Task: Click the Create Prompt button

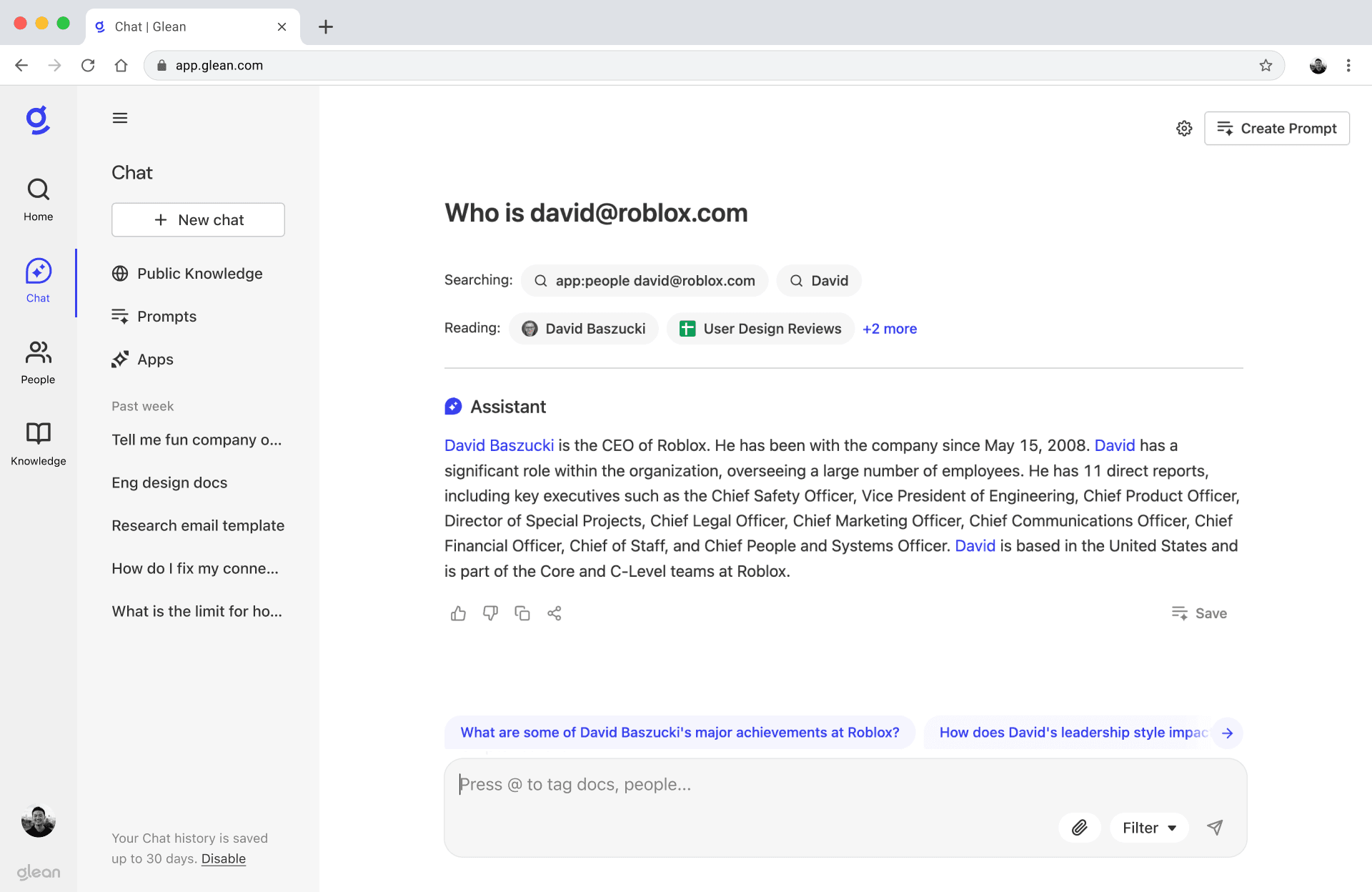Action: coord(1276,129)
